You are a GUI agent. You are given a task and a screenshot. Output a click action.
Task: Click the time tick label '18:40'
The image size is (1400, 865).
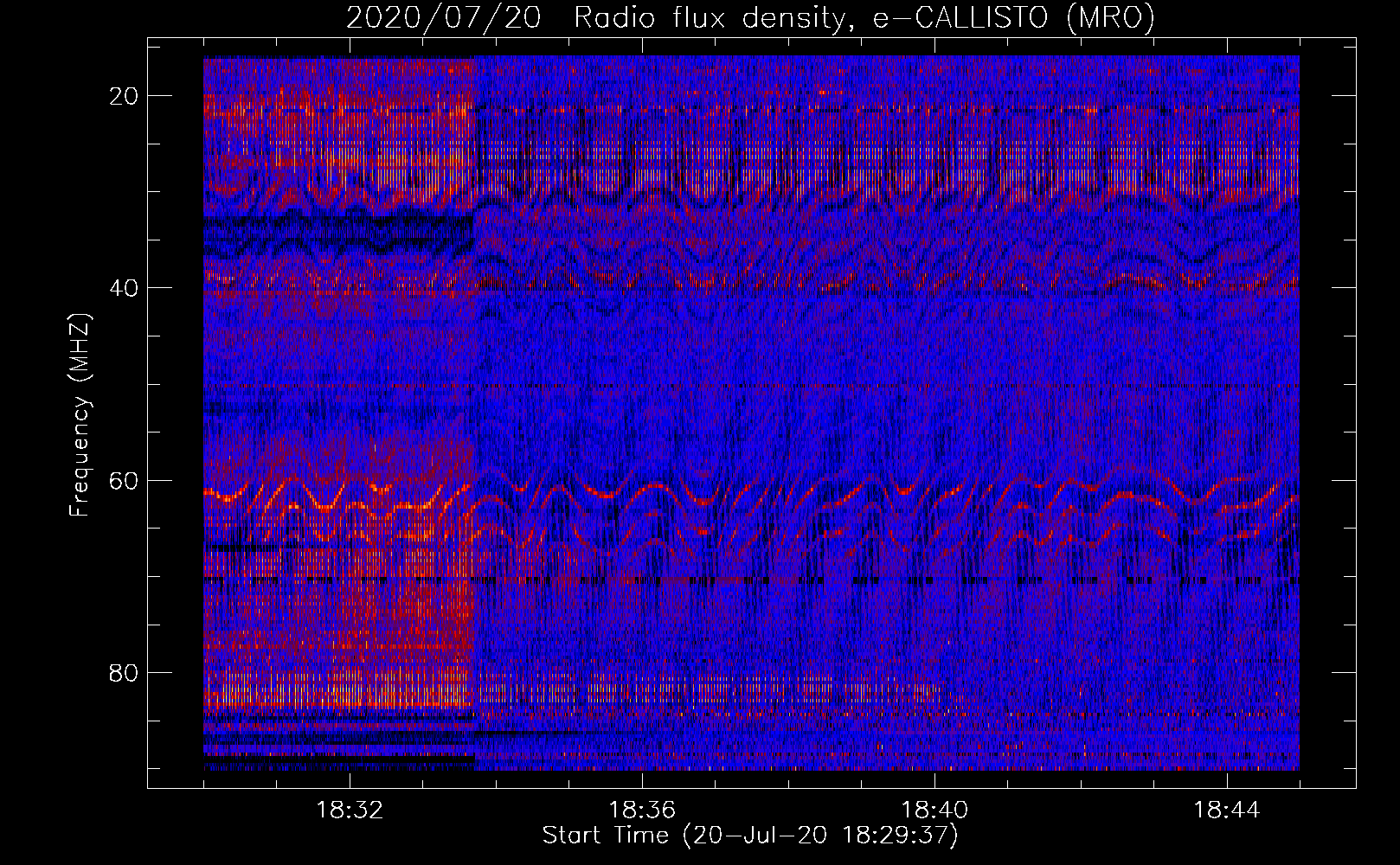[934, 811]
